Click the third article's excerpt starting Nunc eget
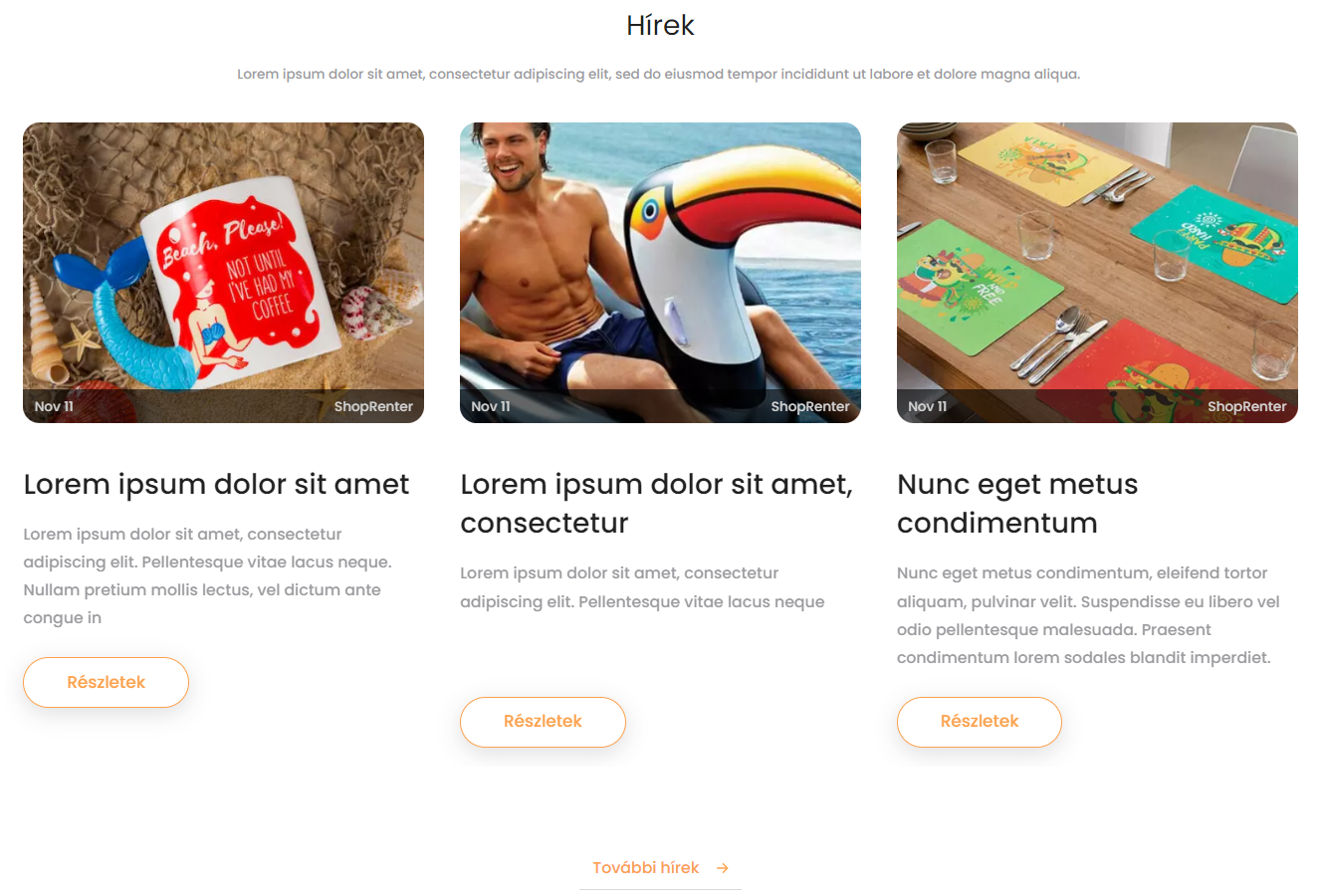The width and height of the screenshot is (1322, 896). (x=1088, y=615)
